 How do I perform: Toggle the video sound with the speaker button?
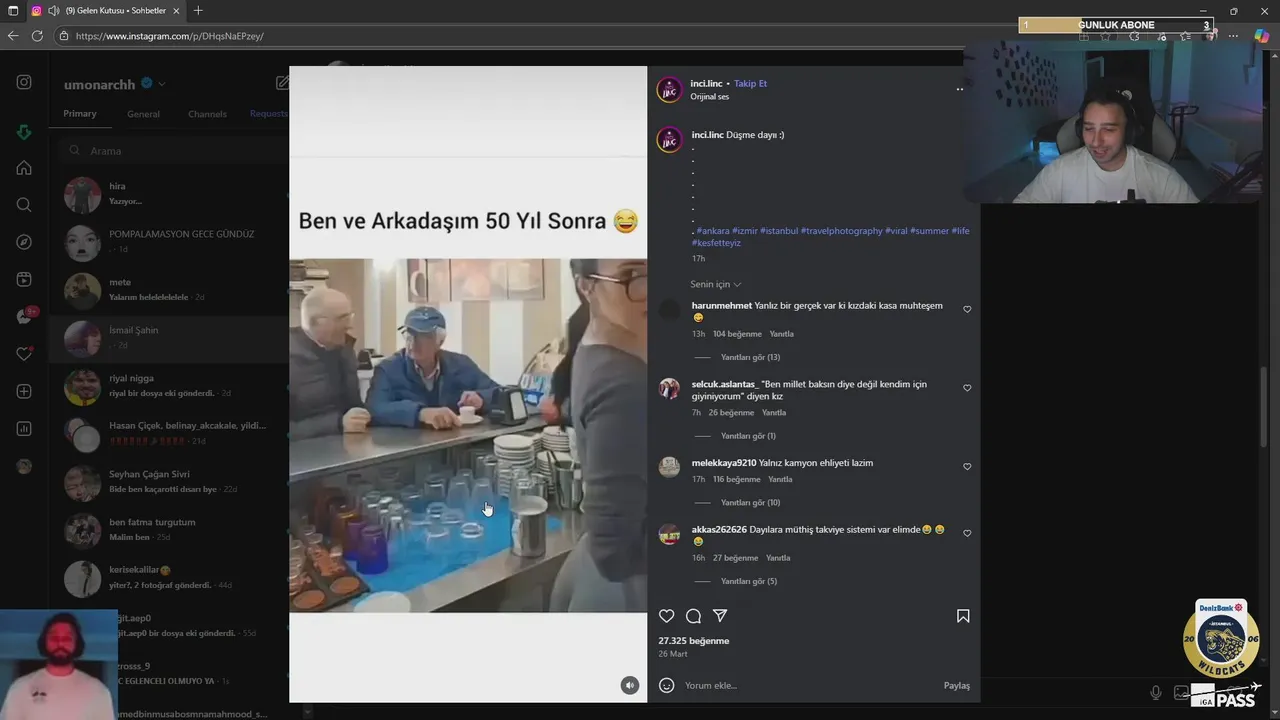click(629, 685)
